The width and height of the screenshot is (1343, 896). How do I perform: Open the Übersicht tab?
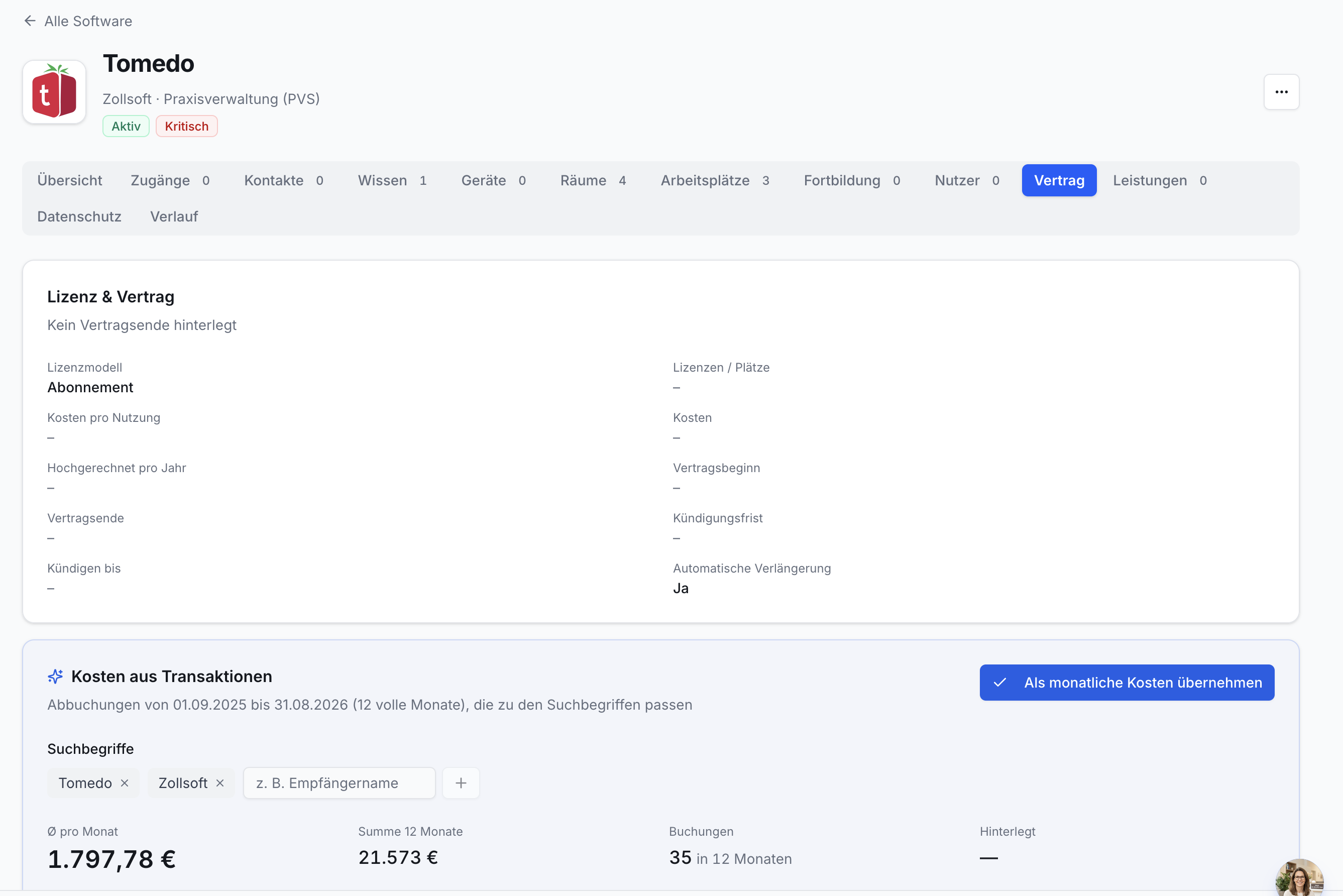[x=70, y=181]
